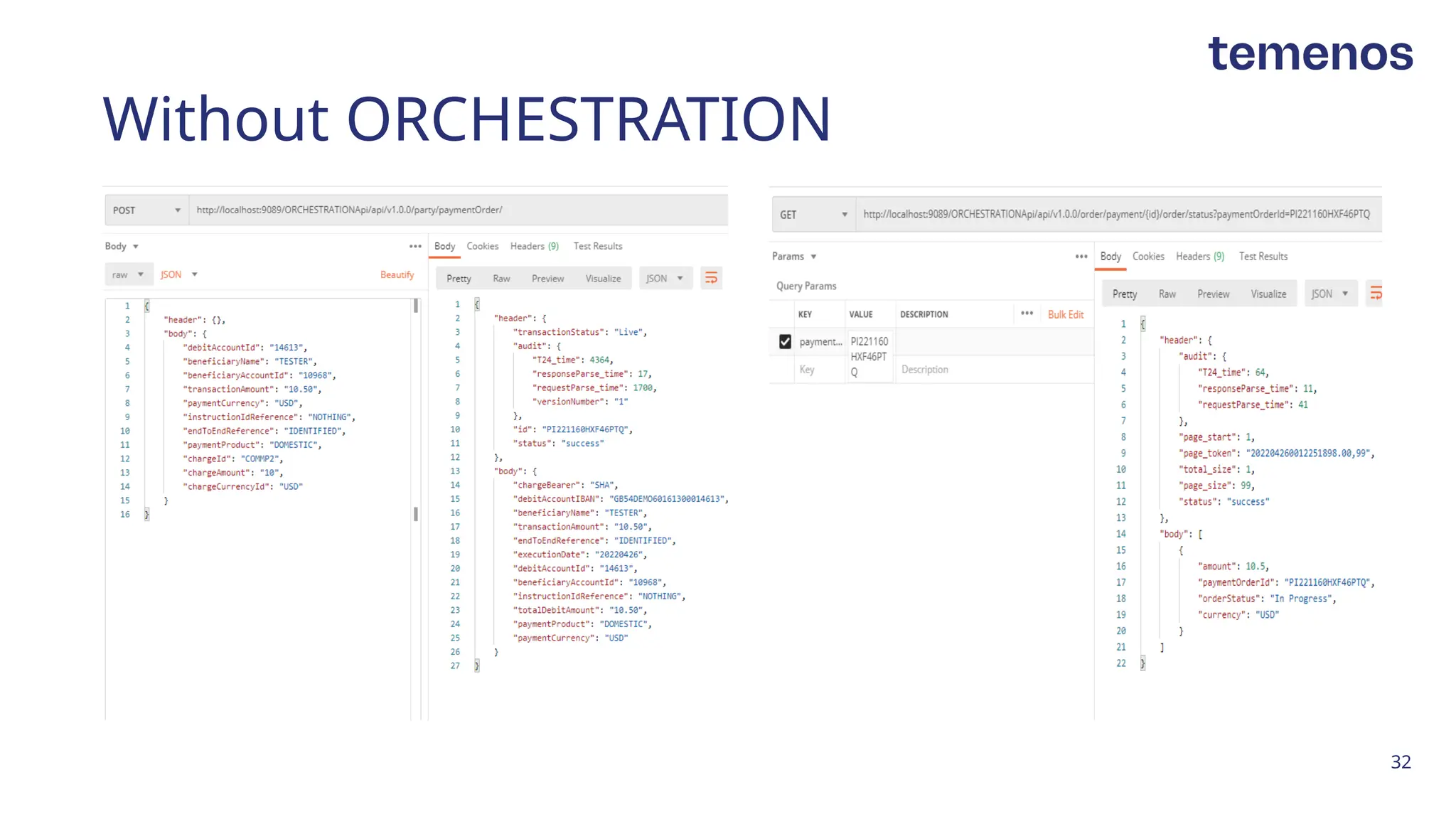Open Headers (9) tab in right response
The image size is (1456, 819).
click(1199, 256)
